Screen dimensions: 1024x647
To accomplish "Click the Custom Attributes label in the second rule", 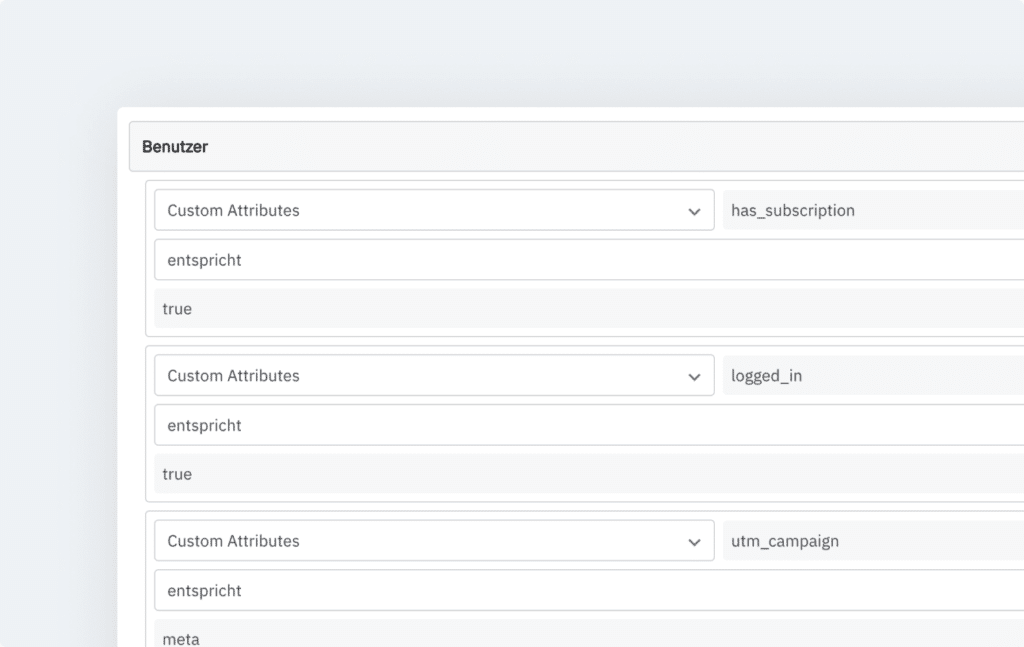I will 233,376.
